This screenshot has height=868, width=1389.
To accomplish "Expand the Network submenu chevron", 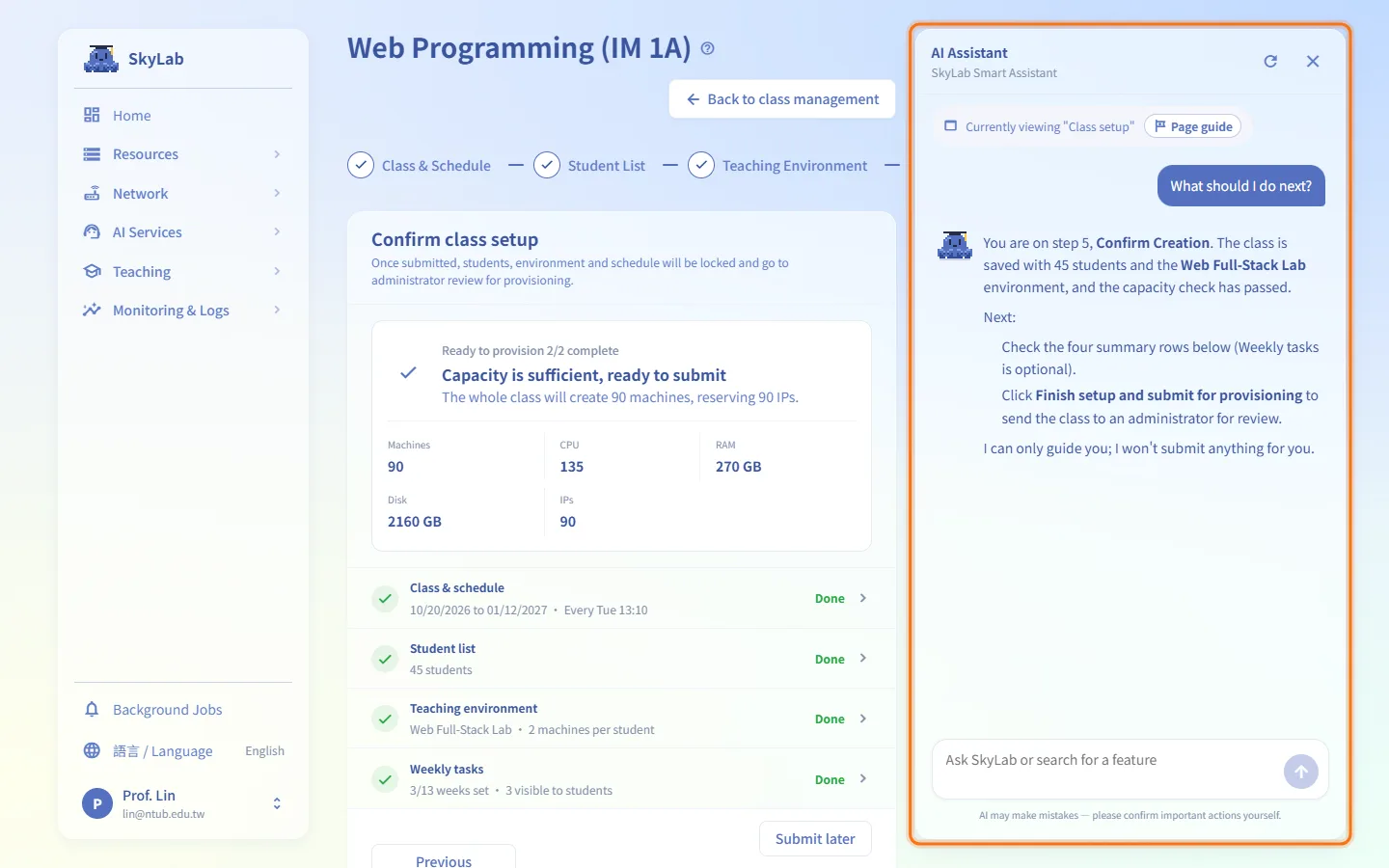I will pos(277,193).
